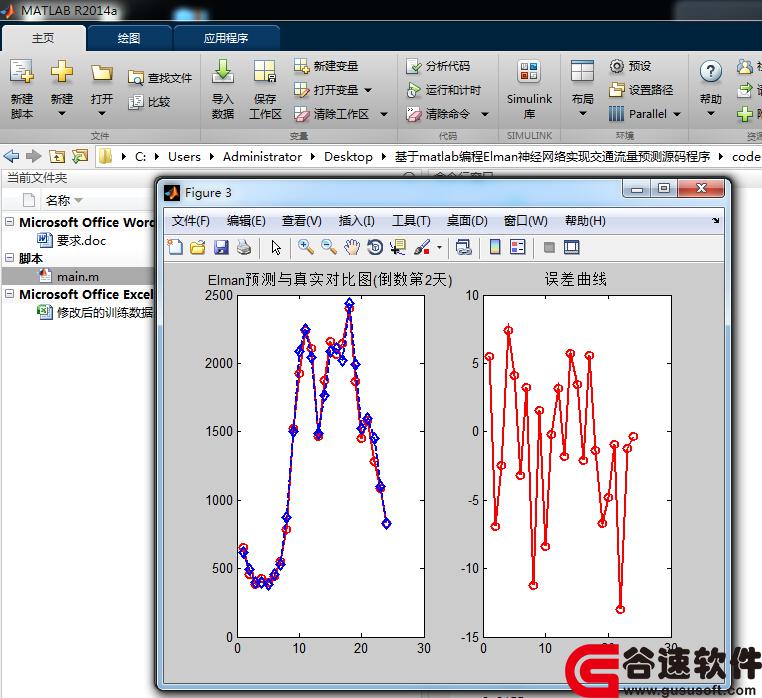Activate the Zoom In tool

(306, 247)
